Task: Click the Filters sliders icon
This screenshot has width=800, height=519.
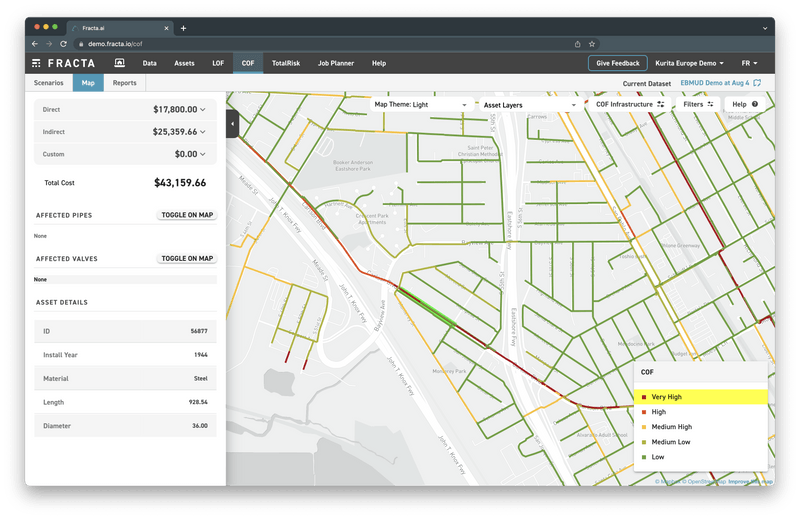Action: [x=710, y=104]
